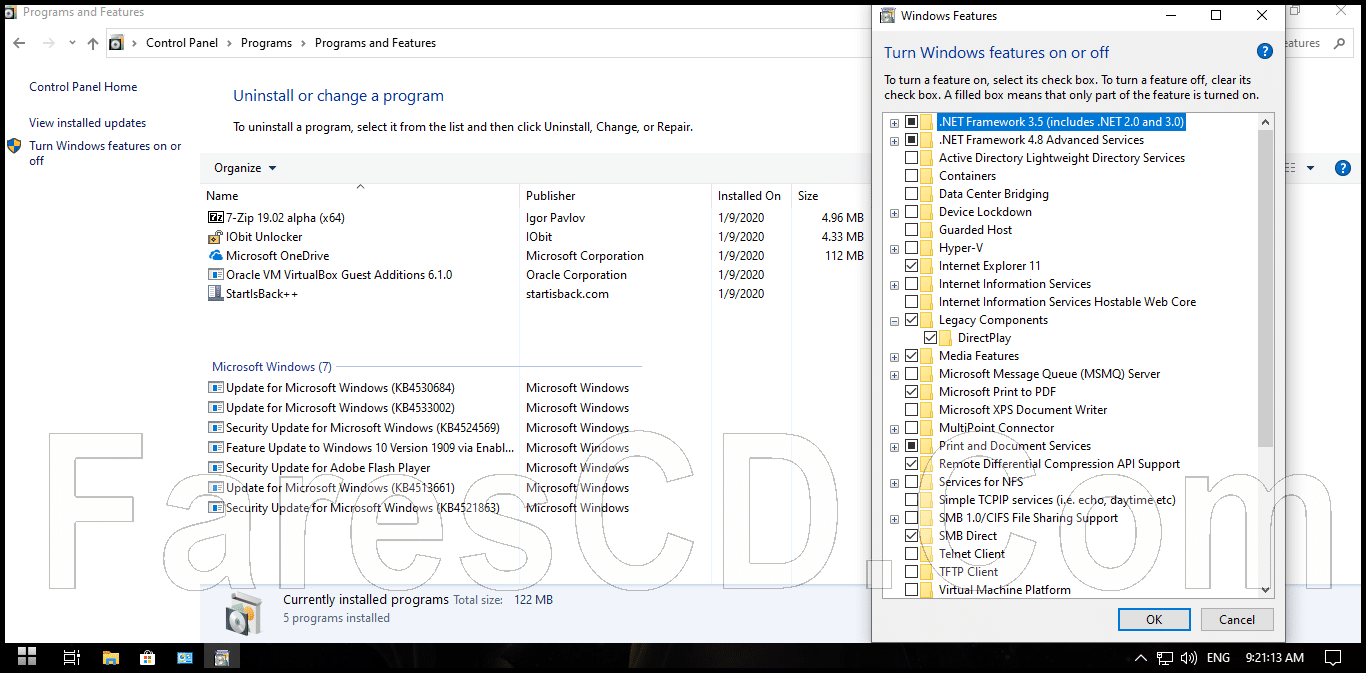Click OK in Windows Features dialog

1154,620
